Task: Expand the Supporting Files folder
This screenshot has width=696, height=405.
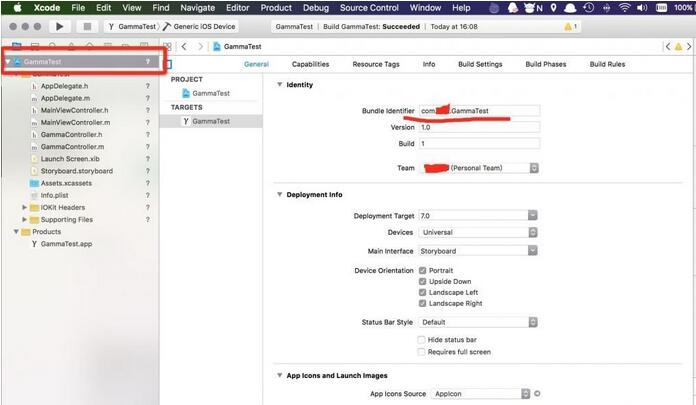Action: (x=24, y=219)
